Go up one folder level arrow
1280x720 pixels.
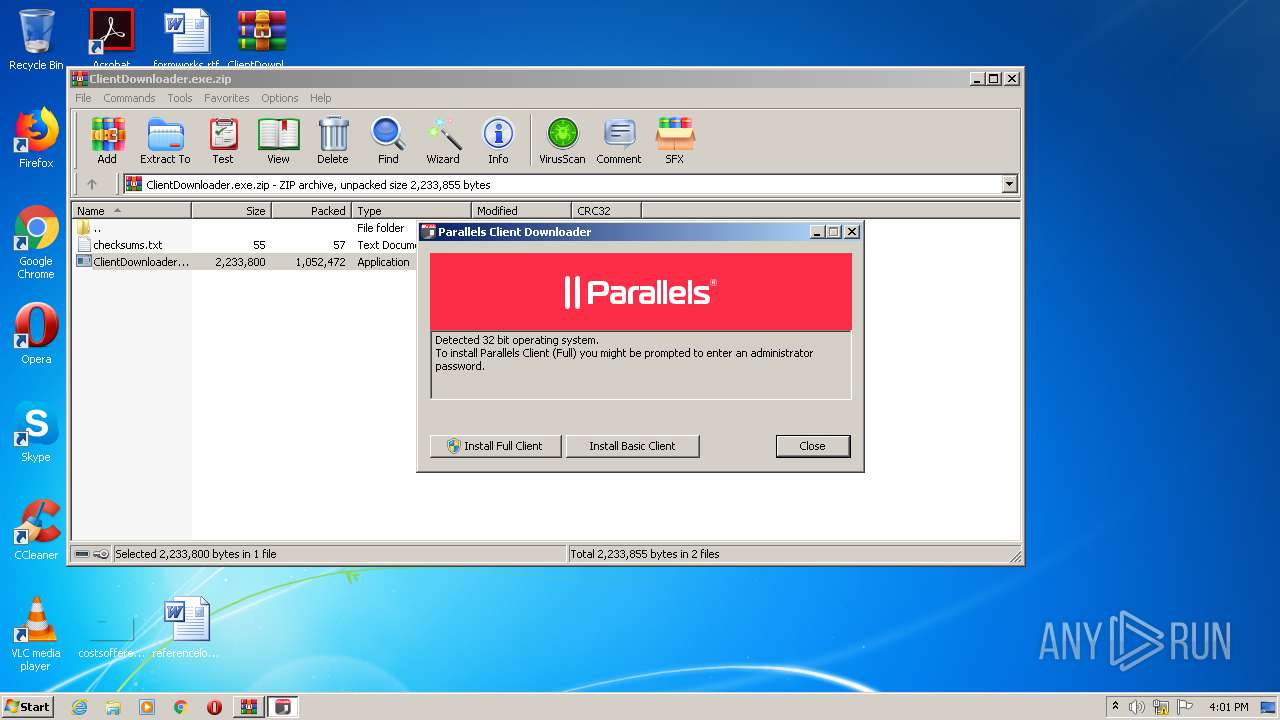(x=92, y=184)
